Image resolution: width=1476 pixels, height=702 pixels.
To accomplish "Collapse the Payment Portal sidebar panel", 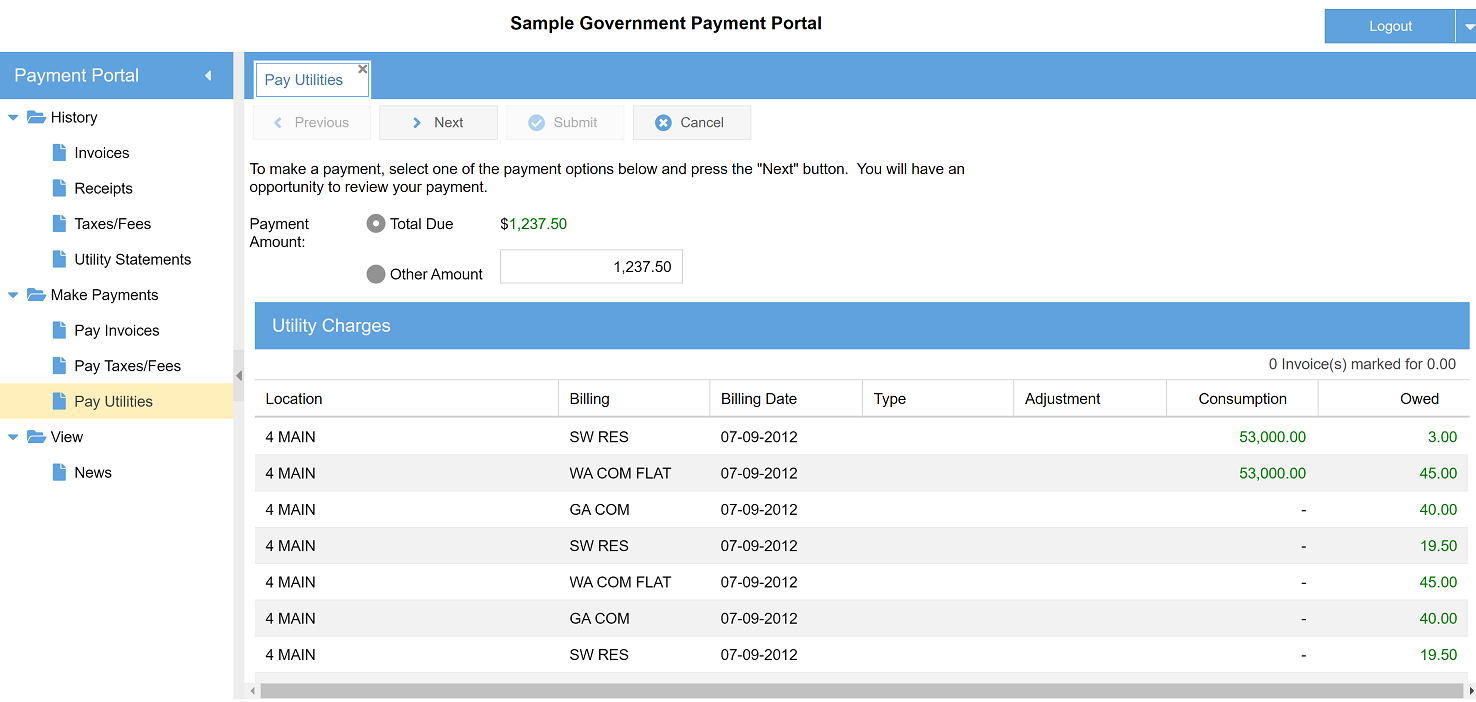I will (x=208, y=76).
